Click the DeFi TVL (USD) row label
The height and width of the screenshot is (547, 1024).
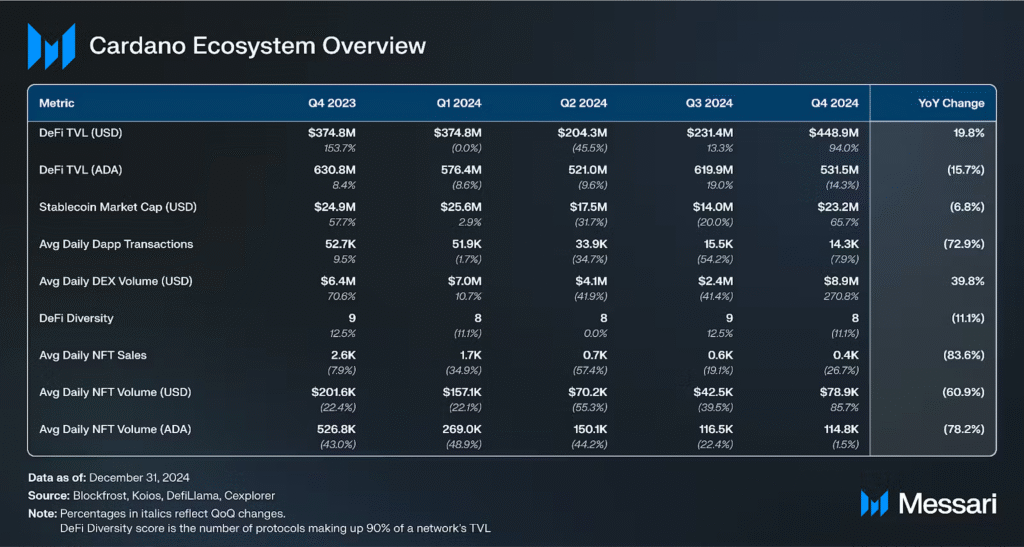point(81,133)
